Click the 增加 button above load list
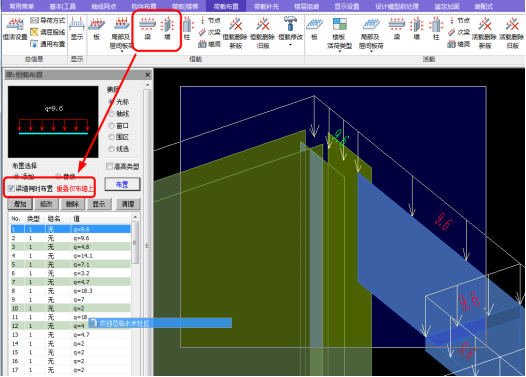The width and height of the screenshot is (526, 377). coord(20,204)
